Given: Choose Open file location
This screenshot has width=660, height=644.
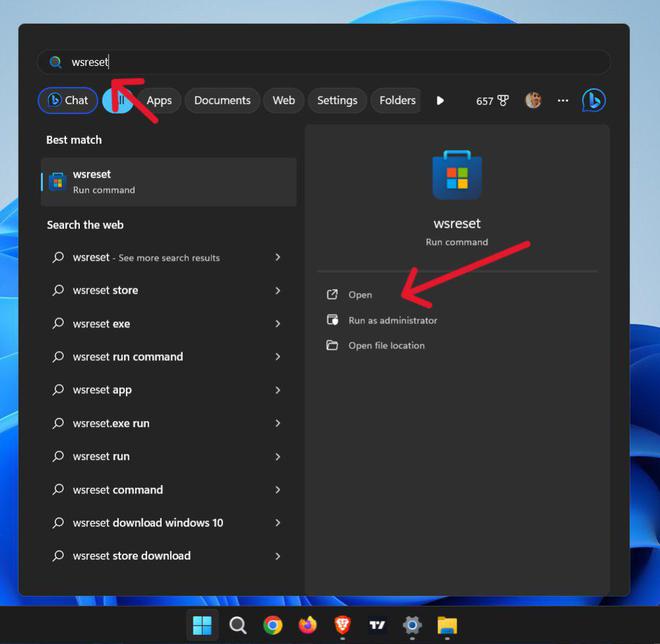Looking at the screenshot, I should 386,346.
